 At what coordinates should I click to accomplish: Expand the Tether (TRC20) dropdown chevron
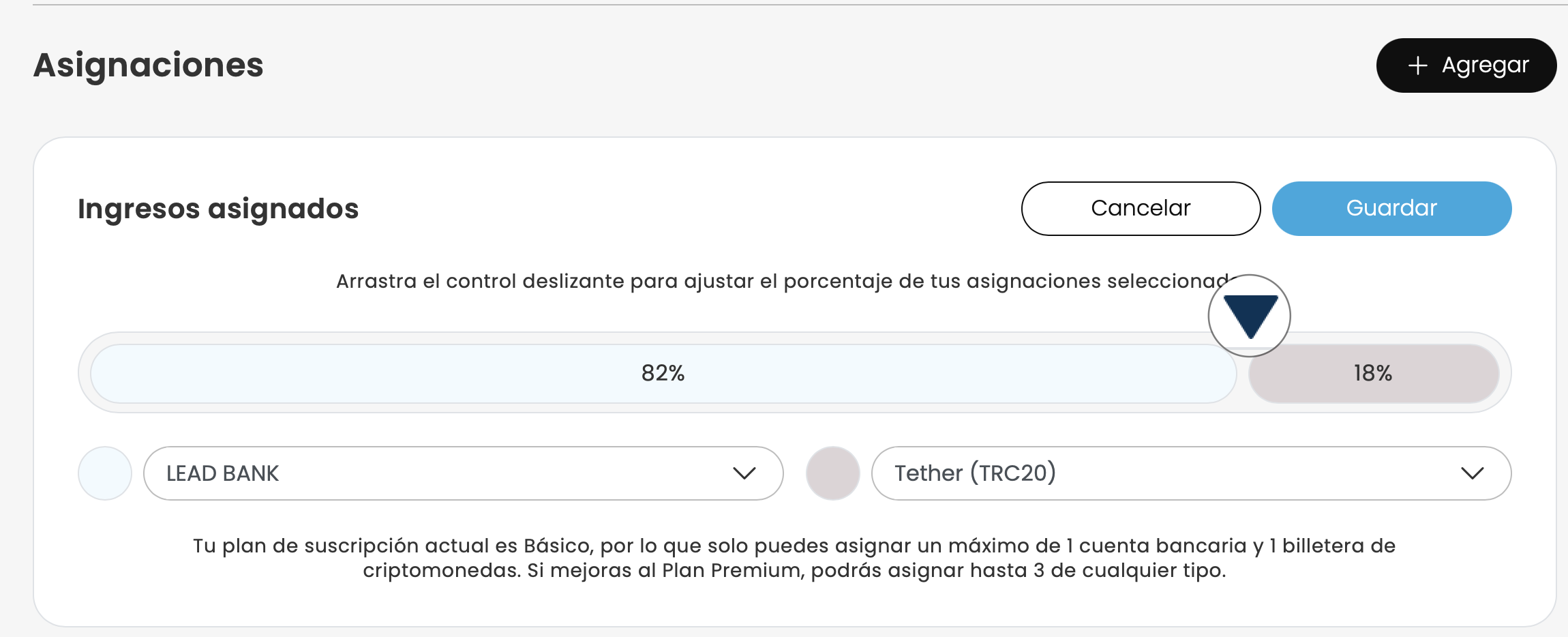[1472, 473]
